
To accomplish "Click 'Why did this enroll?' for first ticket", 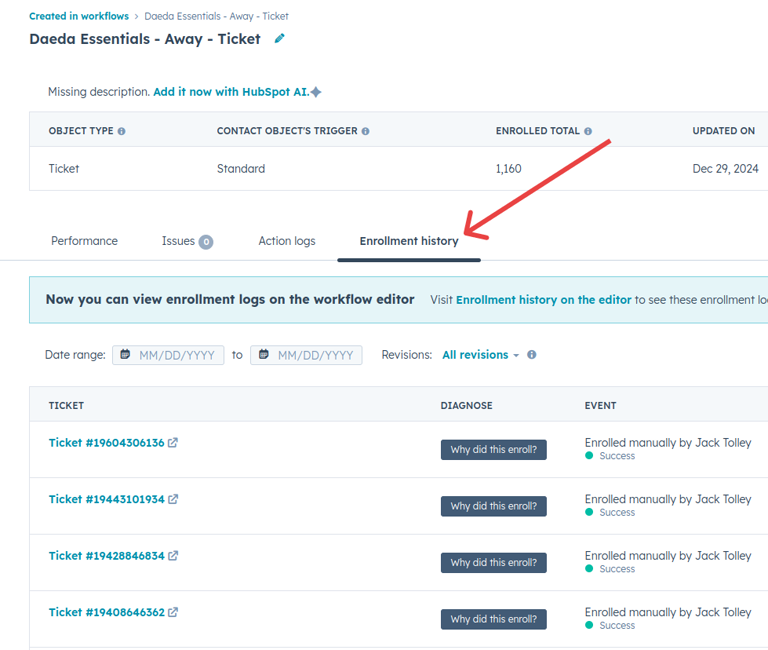I will (x=493, y=450).
